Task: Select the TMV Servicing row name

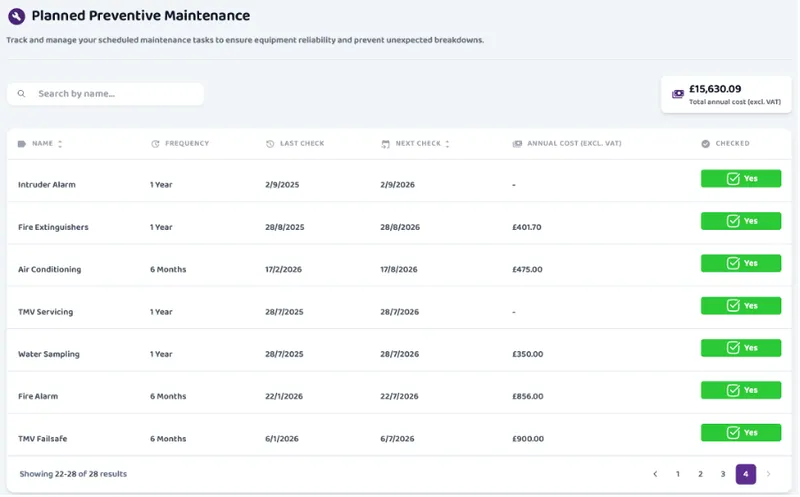Action: [x=45, y=312]
